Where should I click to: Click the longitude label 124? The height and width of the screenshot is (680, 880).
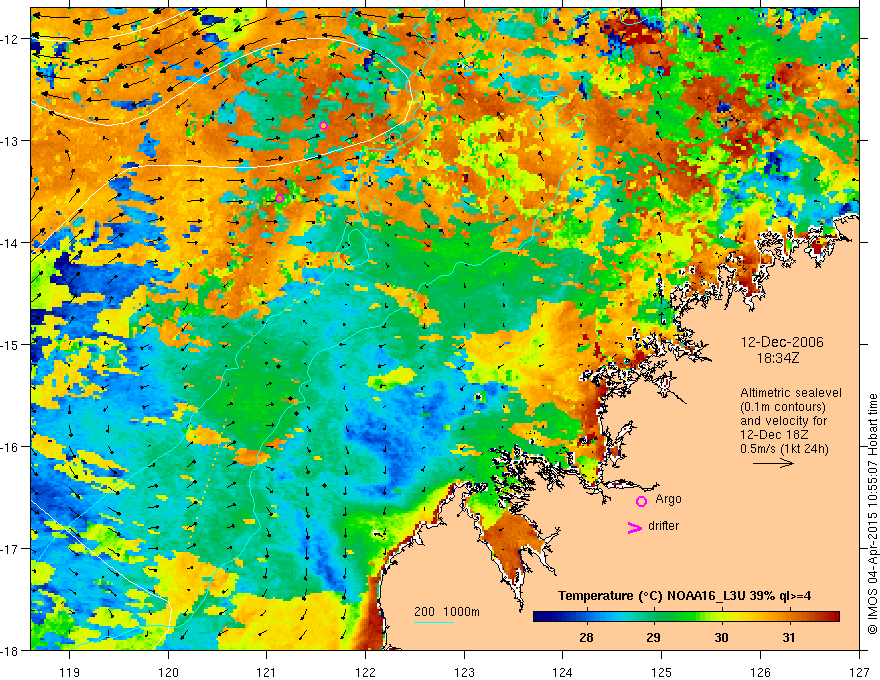point(563,672)
